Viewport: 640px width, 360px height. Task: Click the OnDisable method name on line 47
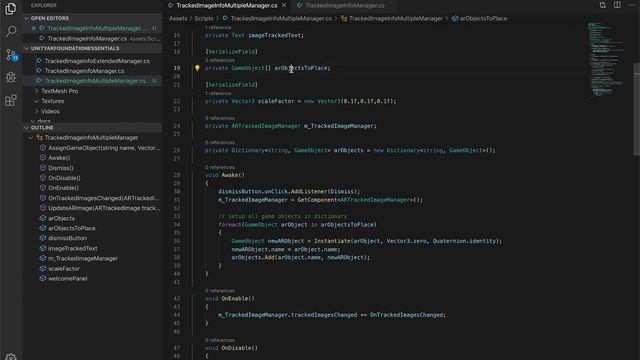click(236, 348)
